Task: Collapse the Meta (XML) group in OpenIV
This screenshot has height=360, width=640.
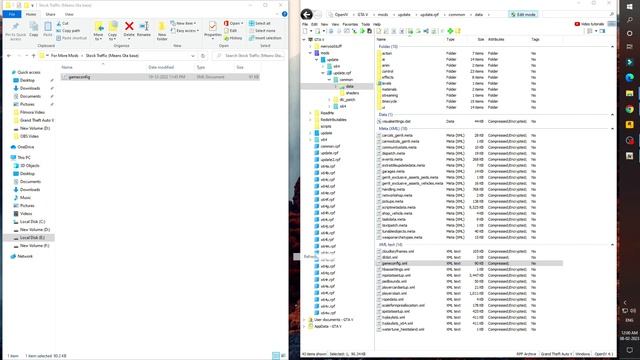Action: [612, 129]
